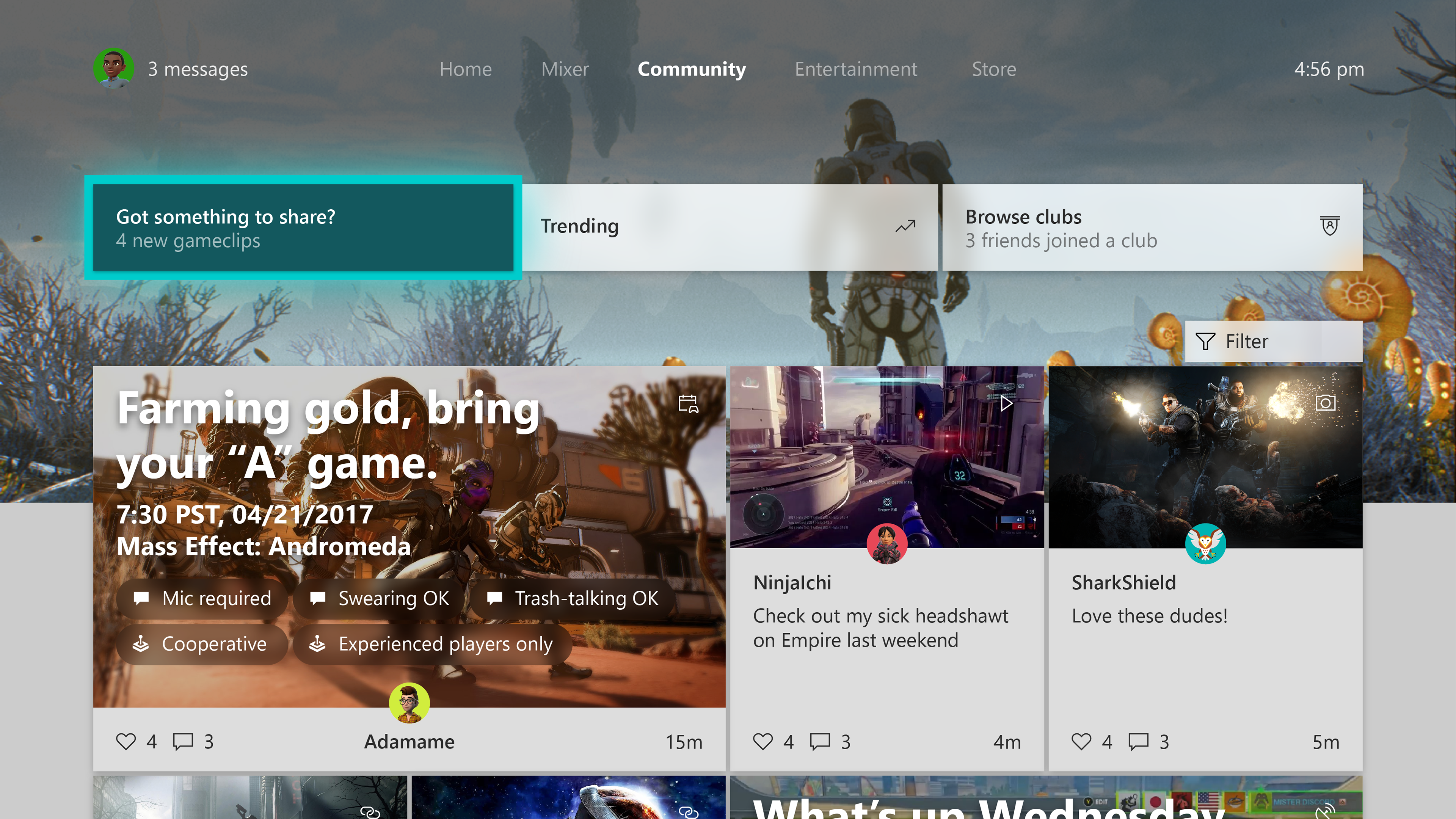The image size is (1456, 819).
Task: Open the profile avatar next to 3 messages
Action: pos(114,68)
